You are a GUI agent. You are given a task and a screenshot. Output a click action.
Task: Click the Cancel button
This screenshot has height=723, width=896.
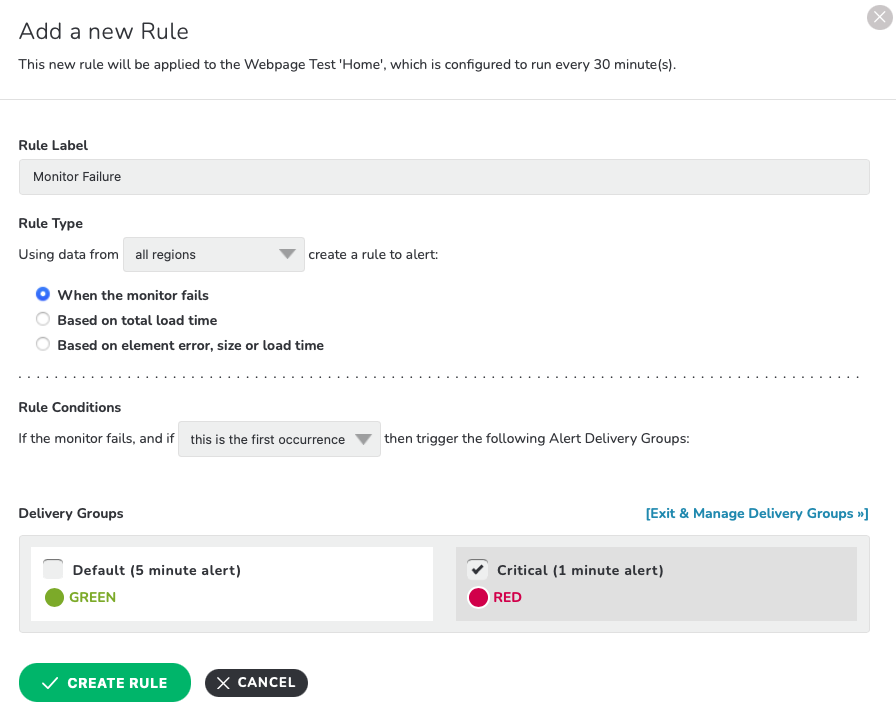pos(257,683)
